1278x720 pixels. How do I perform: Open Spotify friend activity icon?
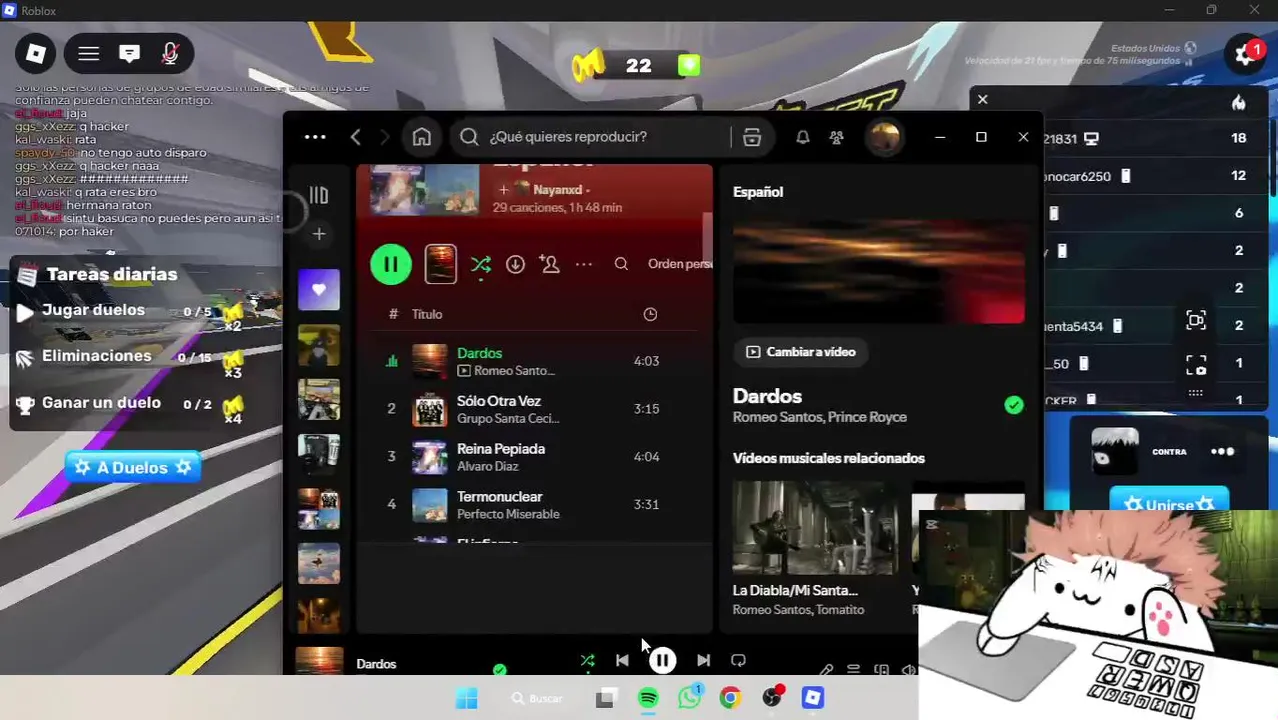837,137
